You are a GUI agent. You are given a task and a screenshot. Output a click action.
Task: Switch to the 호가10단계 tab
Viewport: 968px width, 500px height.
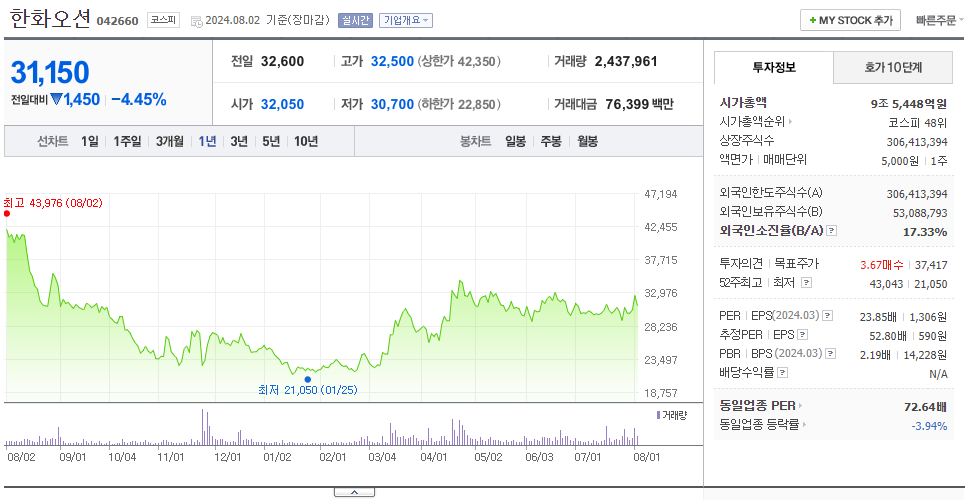(893, 67)
